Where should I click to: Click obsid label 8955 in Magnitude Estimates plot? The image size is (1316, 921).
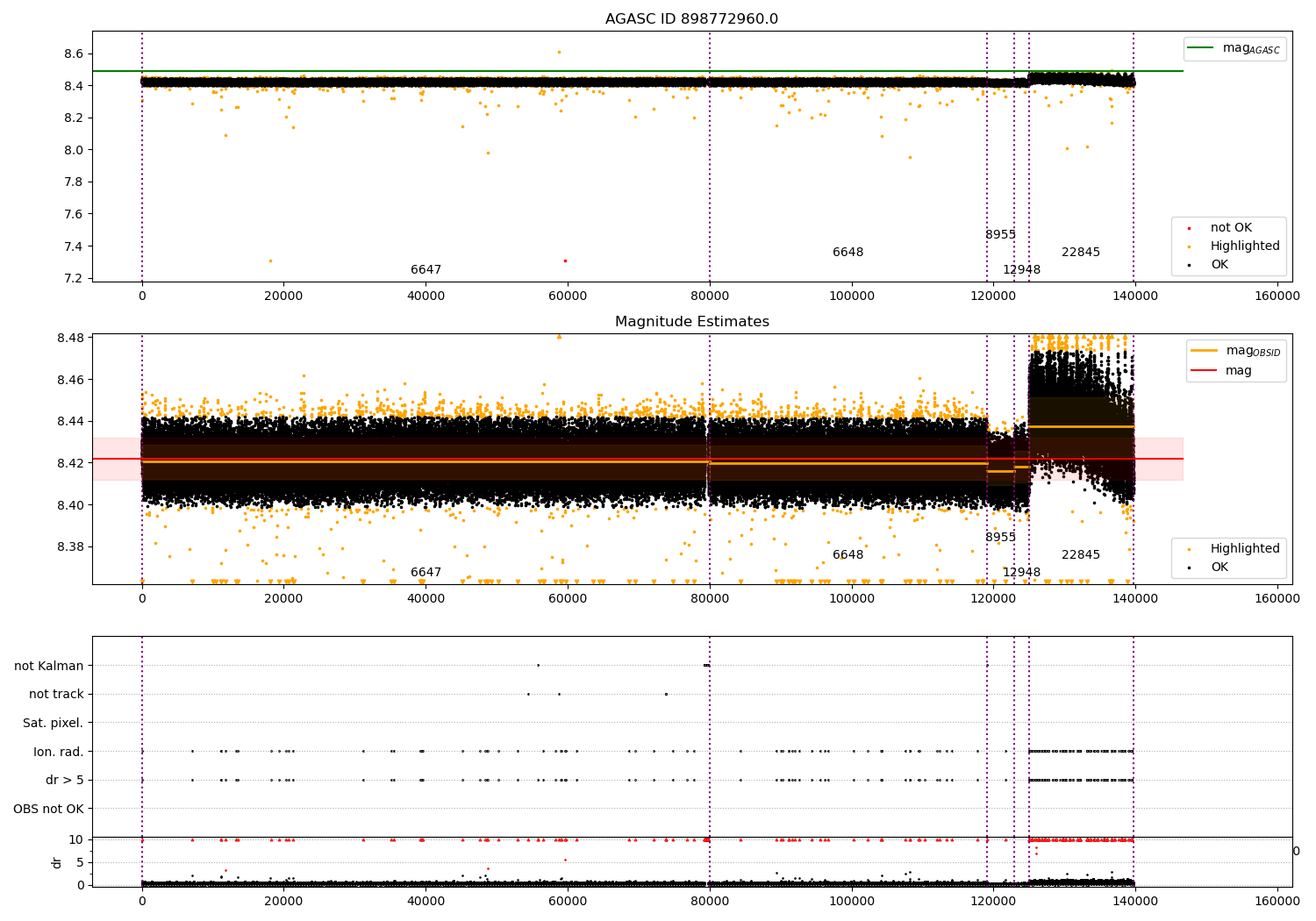pos(1000,538)
